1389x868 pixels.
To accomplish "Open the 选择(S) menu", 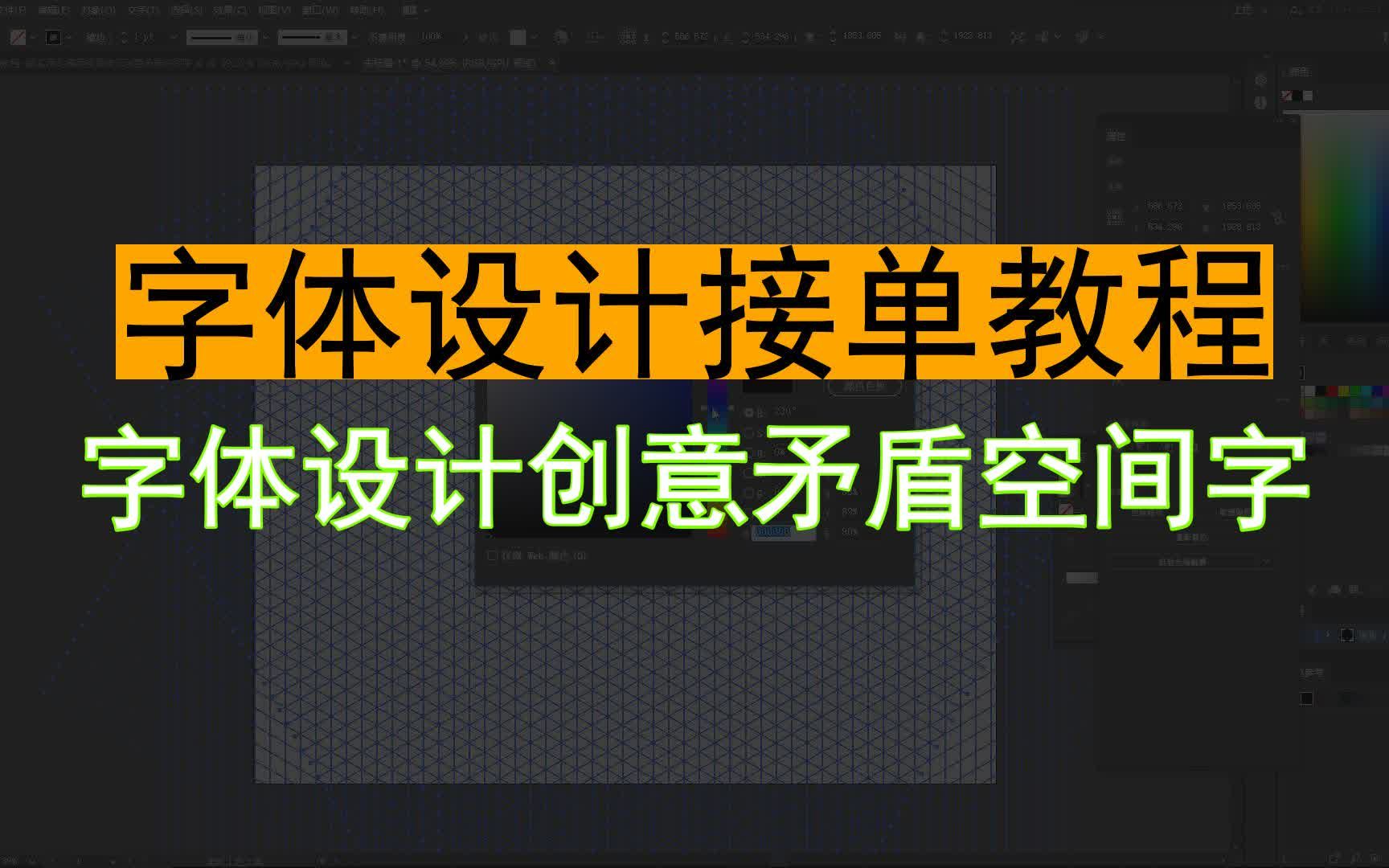I will tap(186, 10).
